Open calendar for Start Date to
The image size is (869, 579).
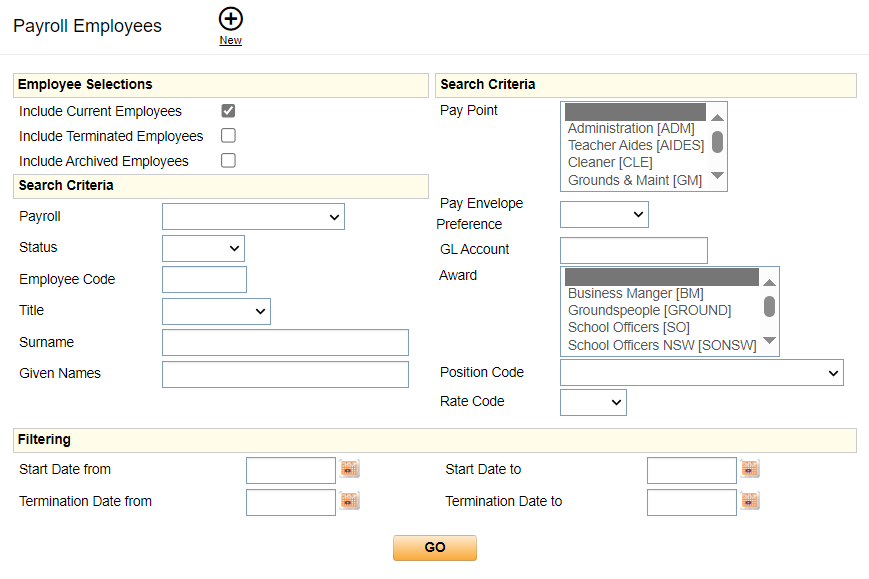pyautogui.click(x=750, y=469)
